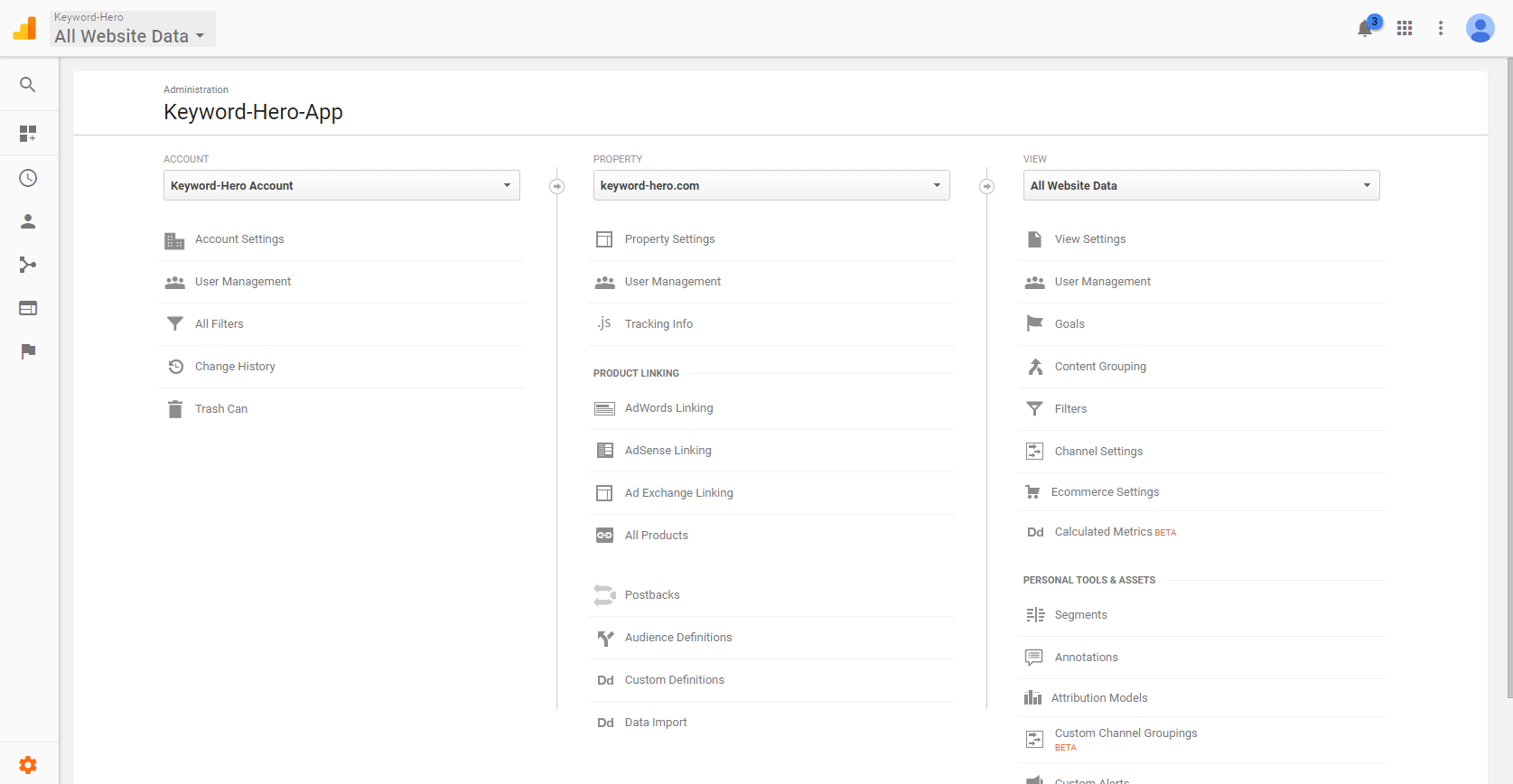1513x784 pixels.
Task: Click the Content Grouping figure icon
Action: coord(1035,366)
